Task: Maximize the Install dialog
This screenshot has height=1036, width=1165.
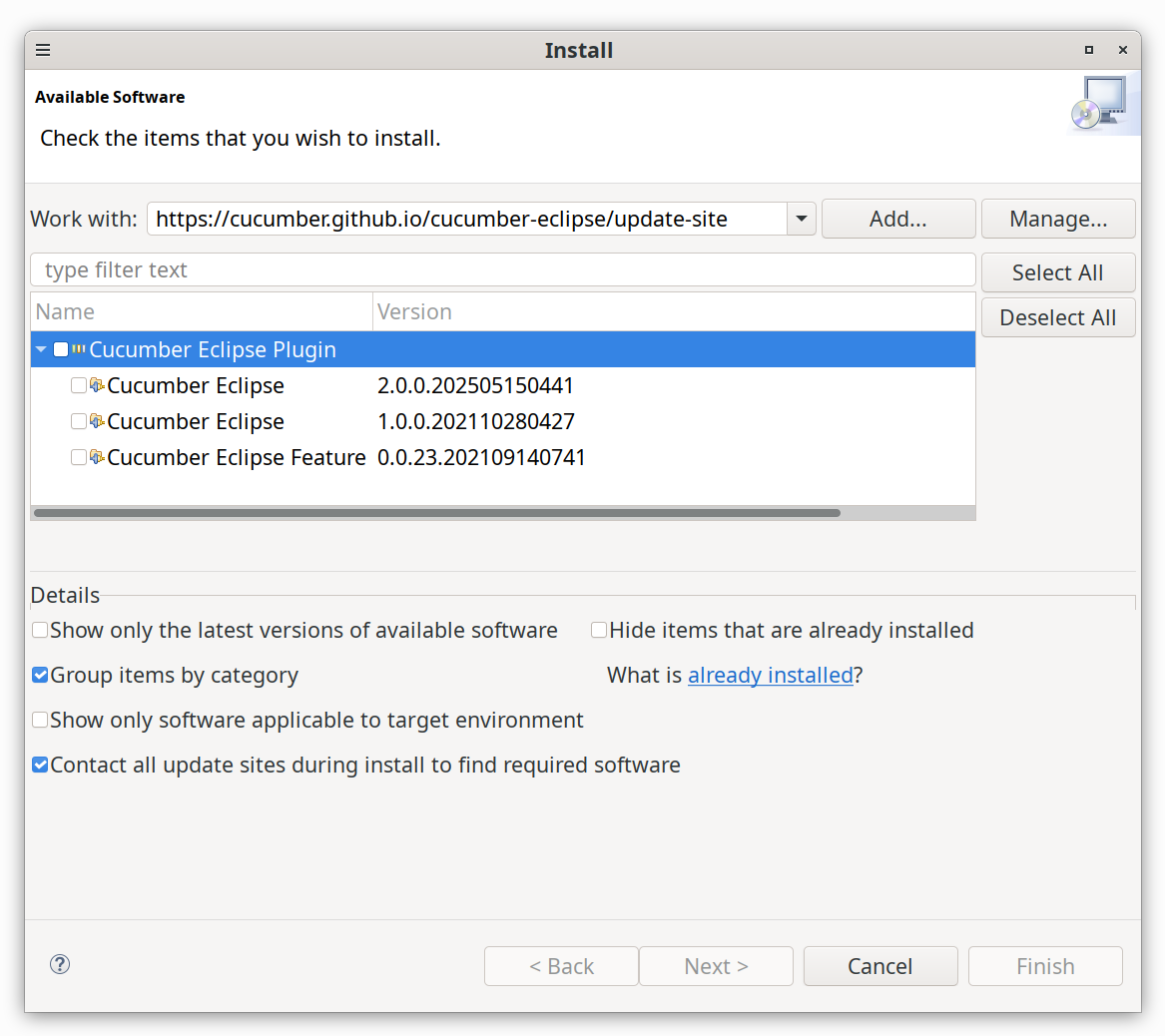Action: 1088,50
